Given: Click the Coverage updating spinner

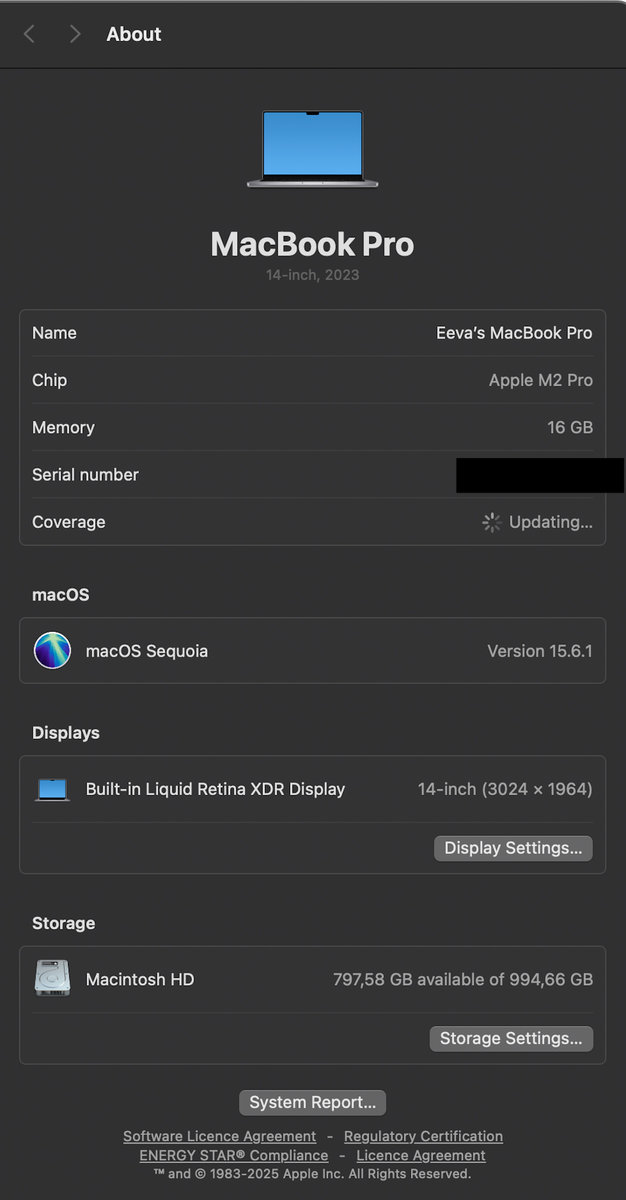Looking at the screenshot, I should [x=492, y=522].
